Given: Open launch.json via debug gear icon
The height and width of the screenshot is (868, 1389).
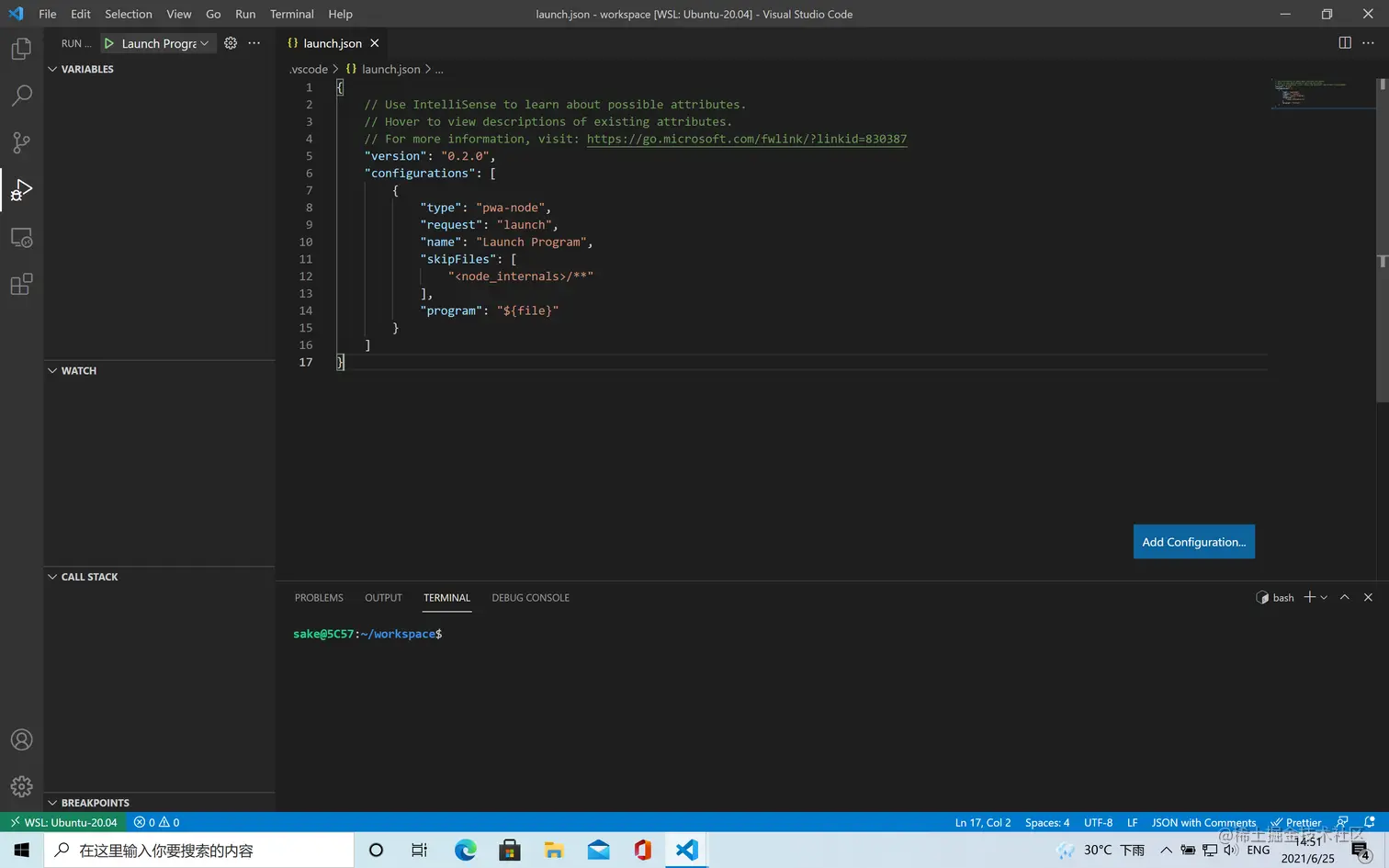Looking at the screenshot, I should tap(231, 43).
